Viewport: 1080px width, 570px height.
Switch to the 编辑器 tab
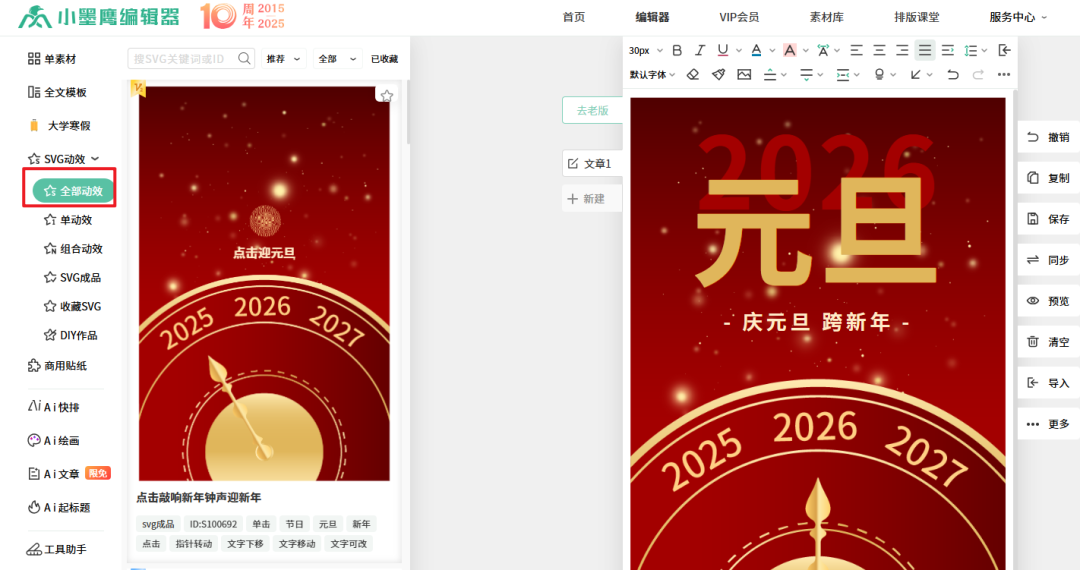tap(652, 17)
